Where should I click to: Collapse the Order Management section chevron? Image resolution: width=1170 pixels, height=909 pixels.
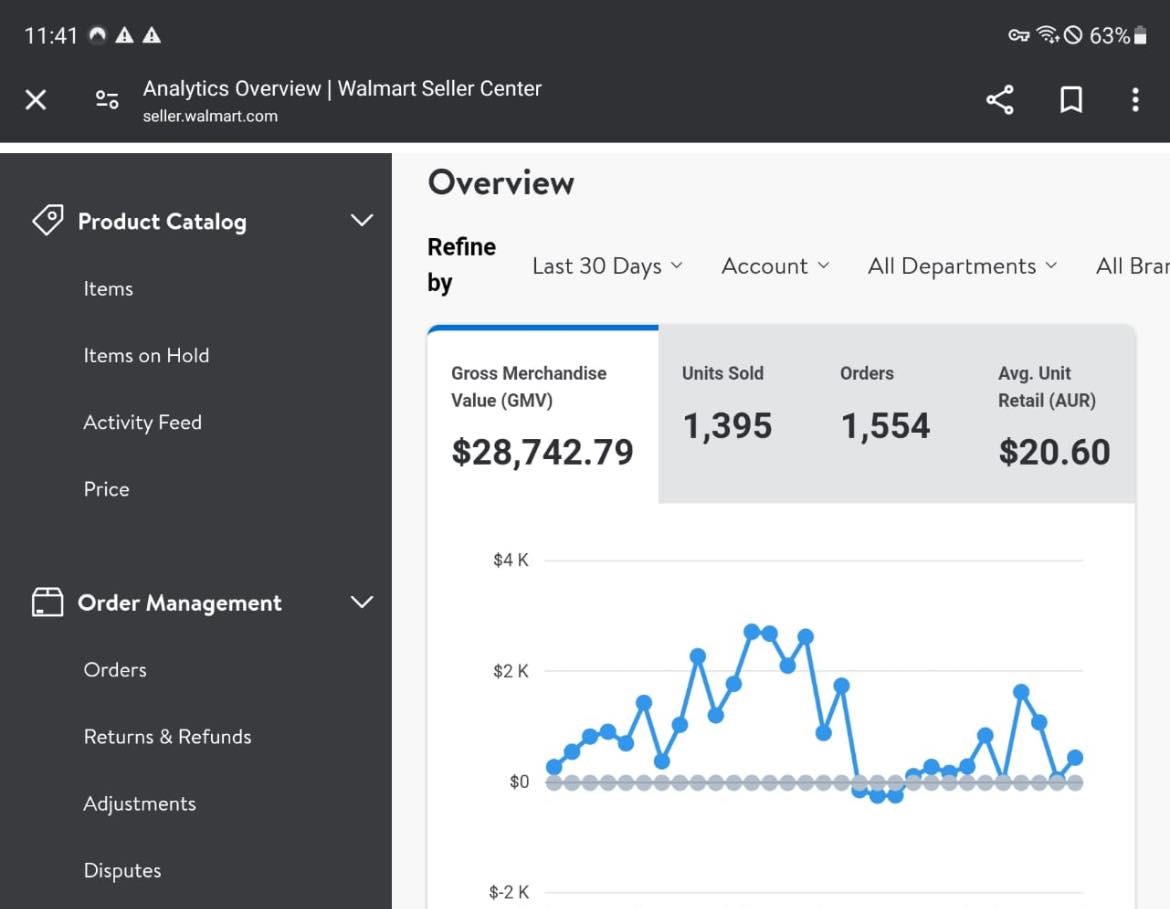tap(362, 602)
